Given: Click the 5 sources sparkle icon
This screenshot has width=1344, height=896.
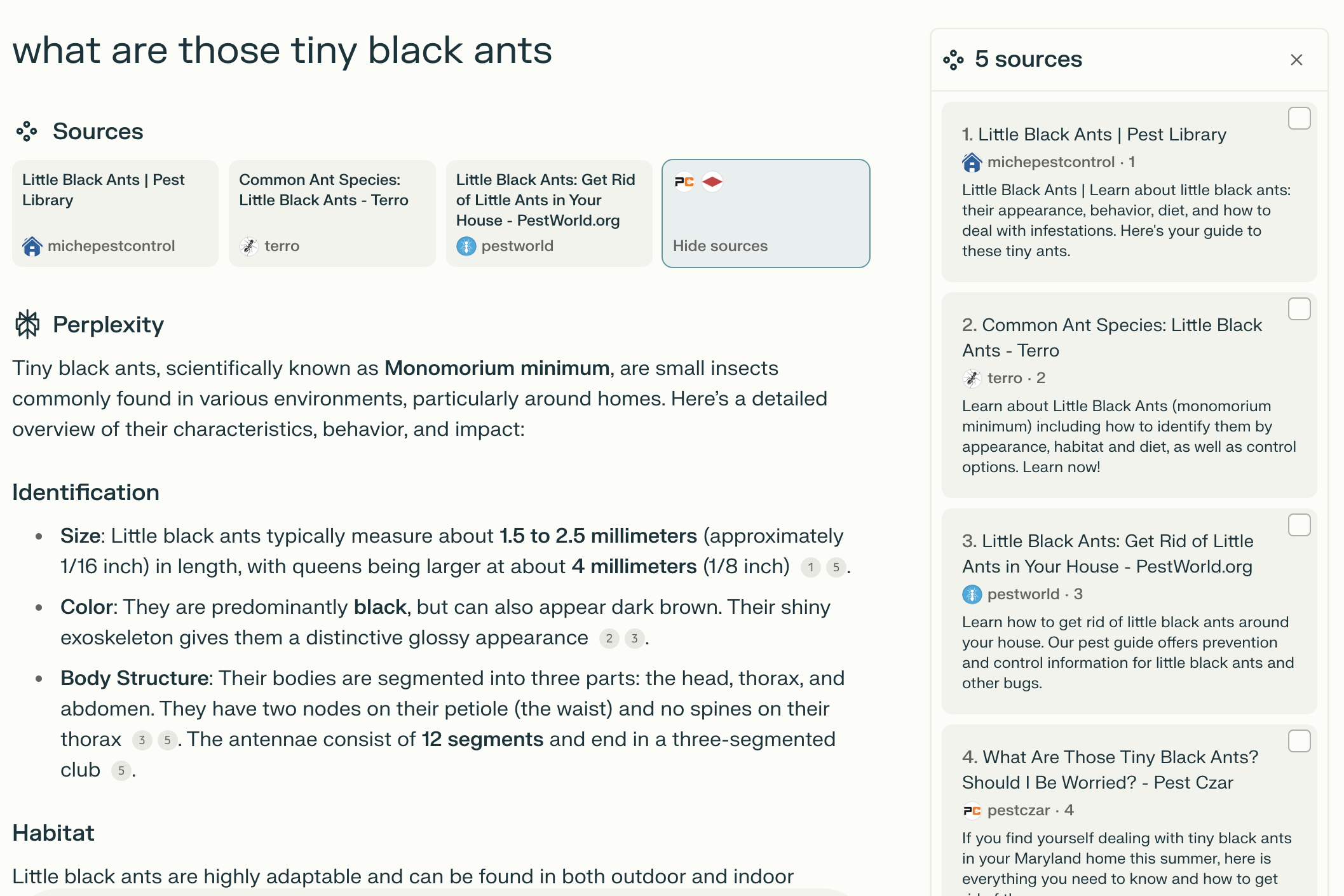Looking at the screenshot, I should pos(954,59).
